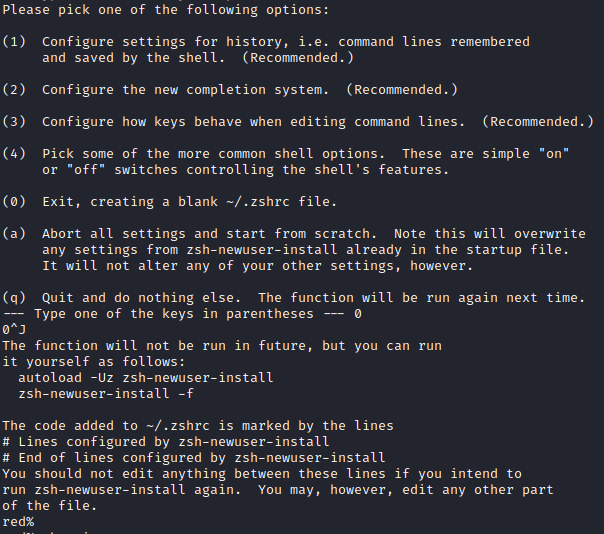This screenshot has width=604, height=534.
Task: Click the "(1)" history settings option label
Action: [14, 42]
